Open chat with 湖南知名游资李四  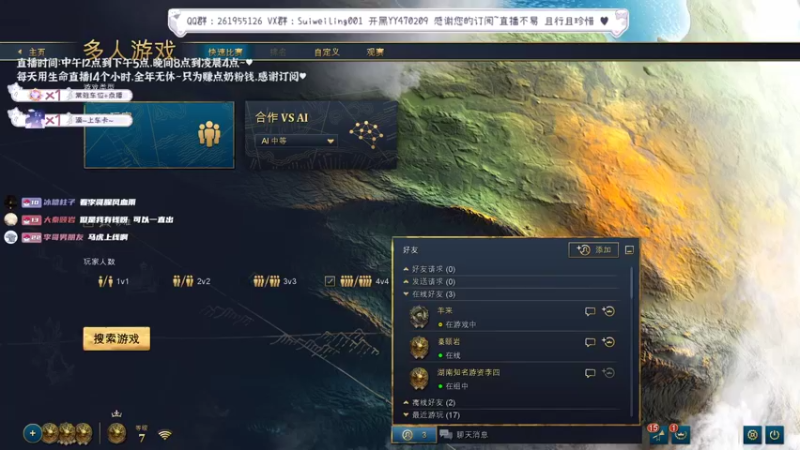click(590, 373)
